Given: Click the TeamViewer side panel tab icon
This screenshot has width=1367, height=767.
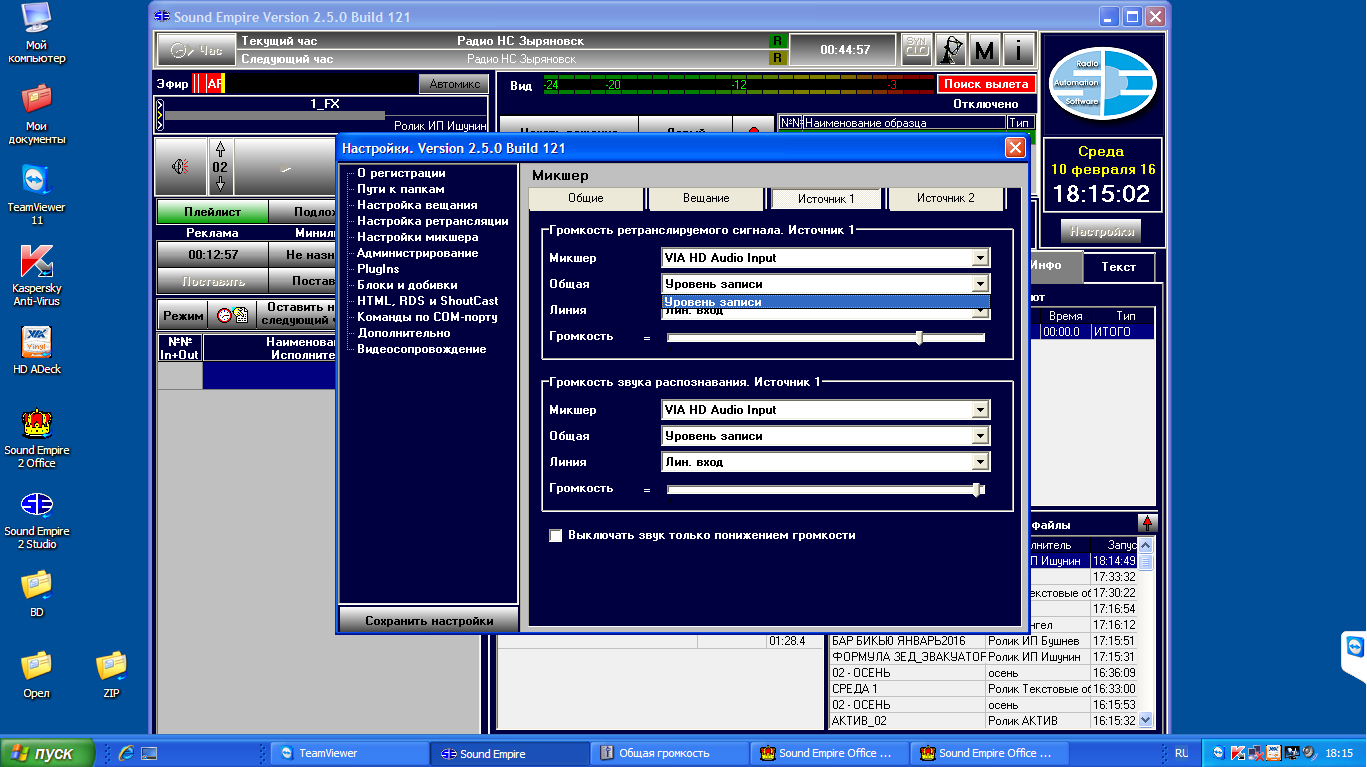Looking at the screenshot, I should [1354, 646].
